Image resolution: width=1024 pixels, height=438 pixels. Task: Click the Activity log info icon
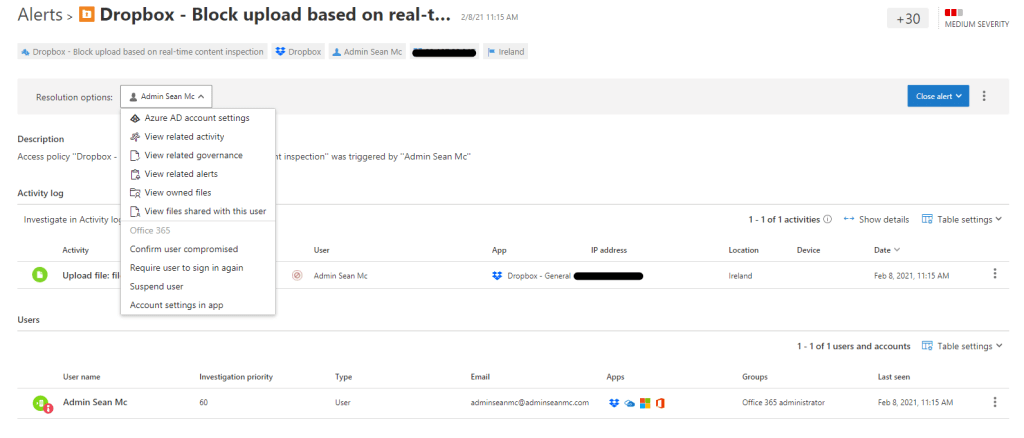pos(828,219)
